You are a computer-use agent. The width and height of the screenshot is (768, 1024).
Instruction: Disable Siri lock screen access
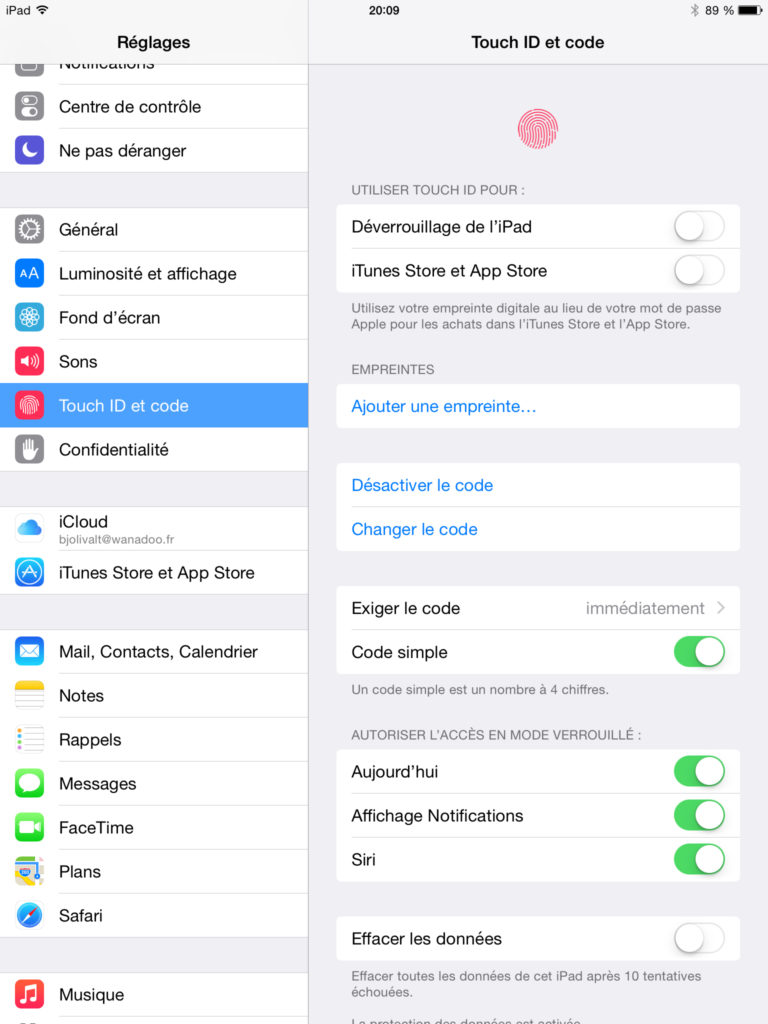(699, 859)
